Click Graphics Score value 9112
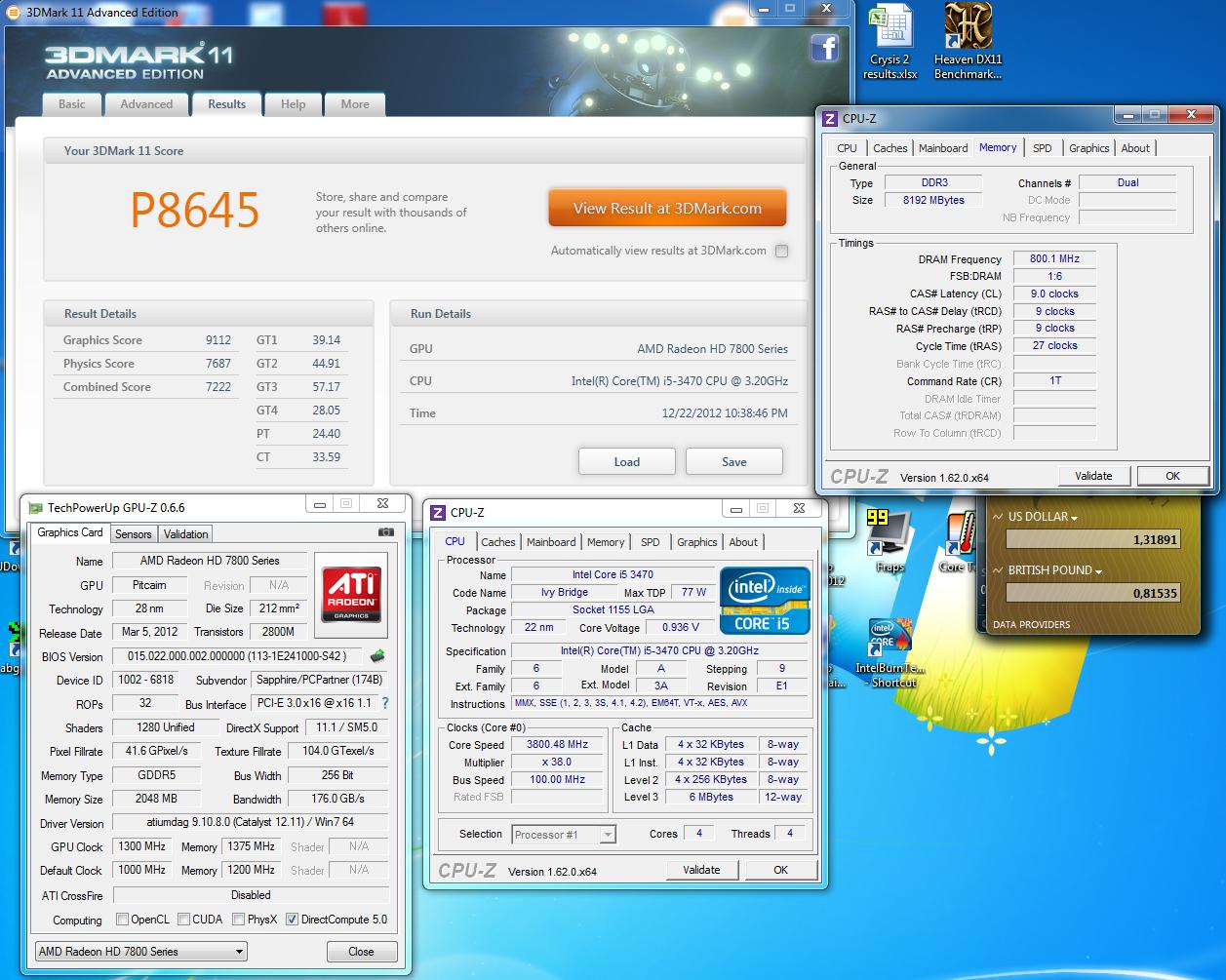This screenshot has width=1226, height=980. pyautogui.click(x=218, y=340)
